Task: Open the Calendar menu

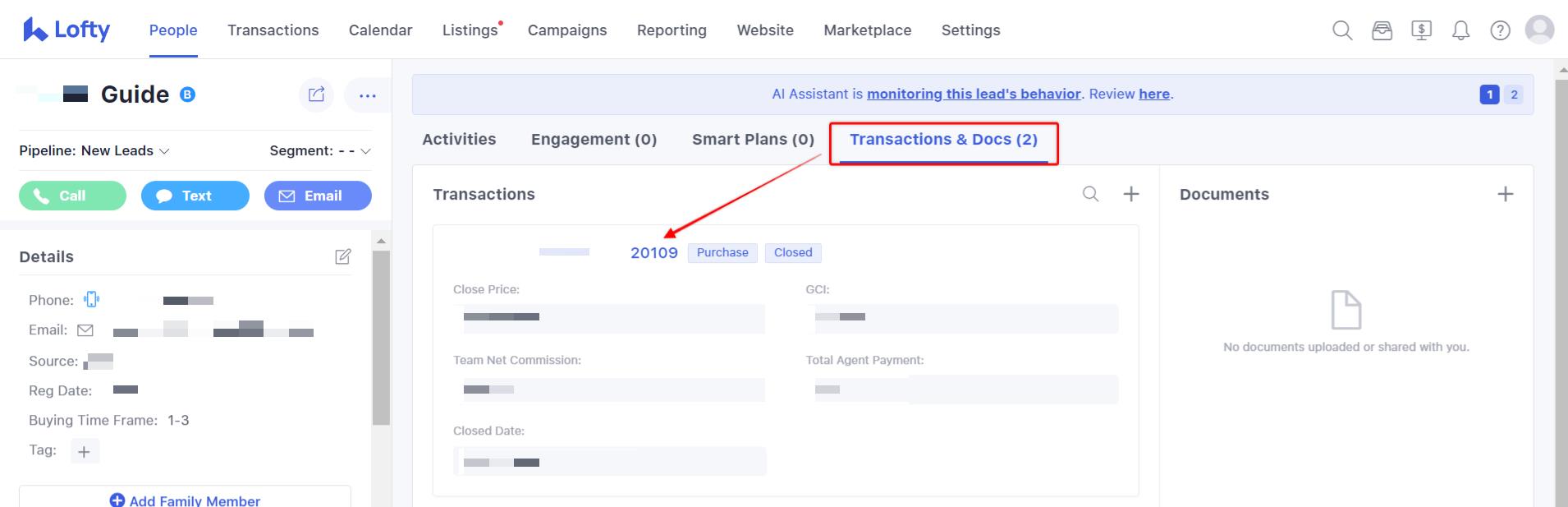Action: 381,30
